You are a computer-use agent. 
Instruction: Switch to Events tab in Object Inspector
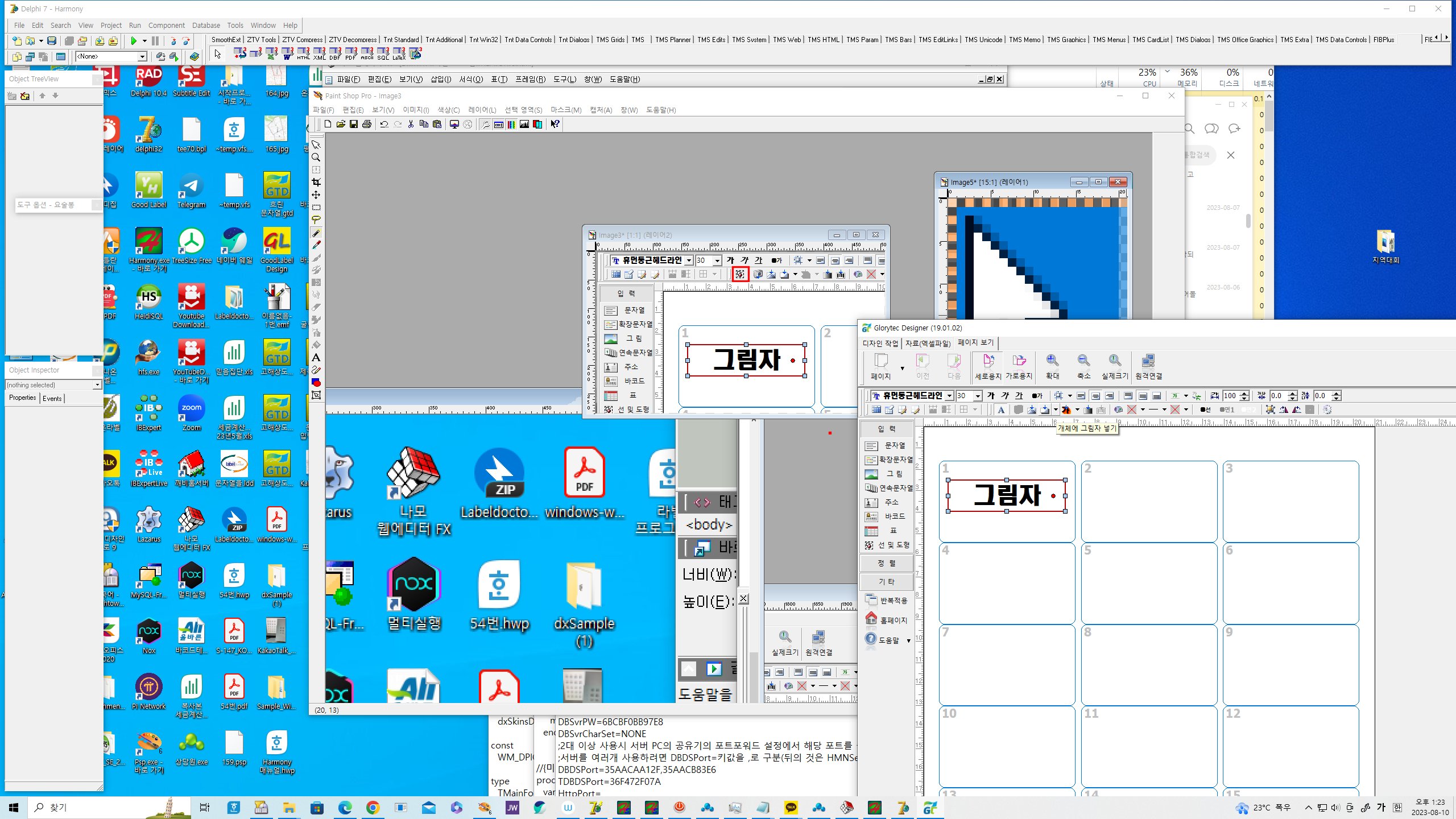click(x=52, y=398)
